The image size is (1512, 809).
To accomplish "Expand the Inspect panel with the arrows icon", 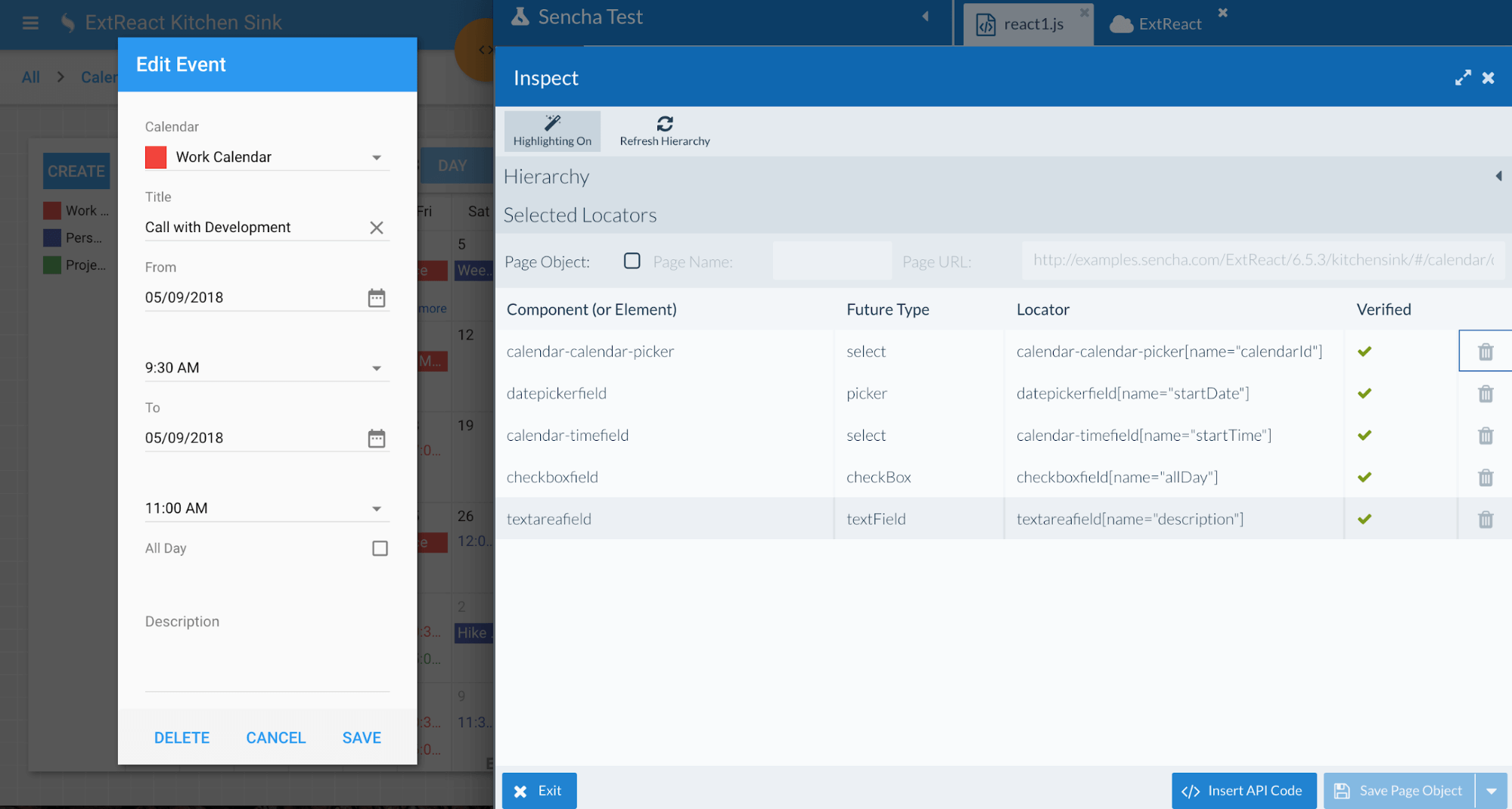I will pyautogui.click(x=1463, y=78).
